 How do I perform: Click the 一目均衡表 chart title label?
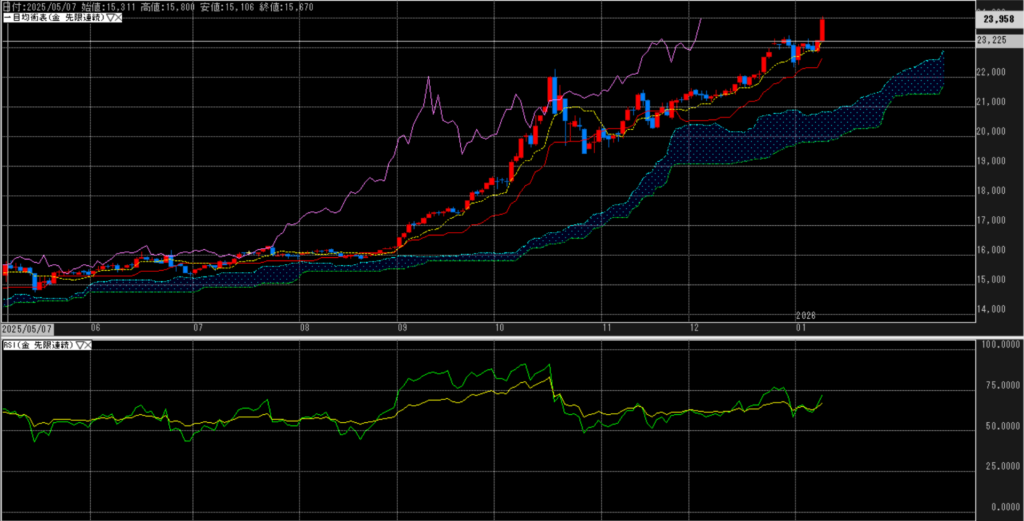pyautogui.click(x=52, y=19)
